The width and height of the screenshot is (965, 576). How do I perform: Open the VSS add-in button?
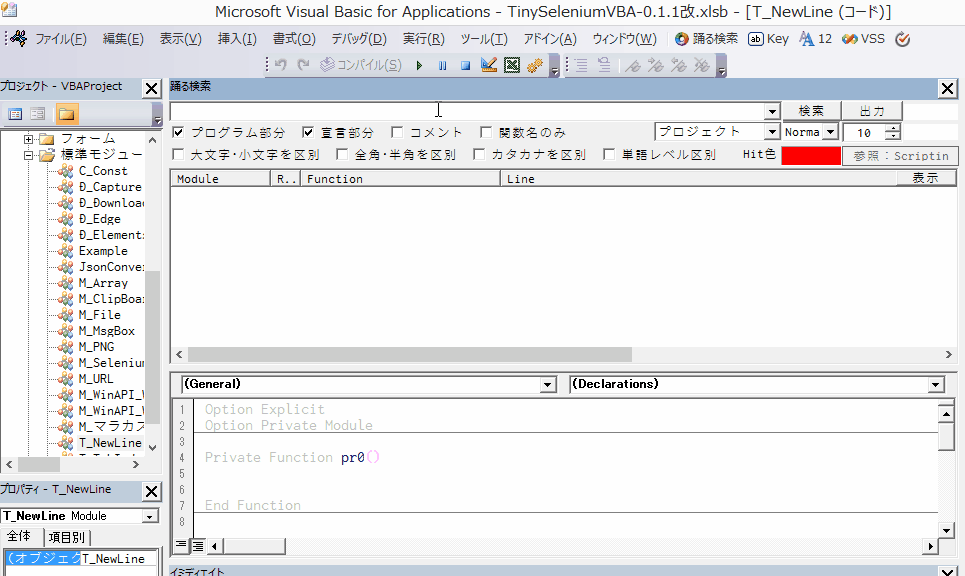[x=863, y=39]
